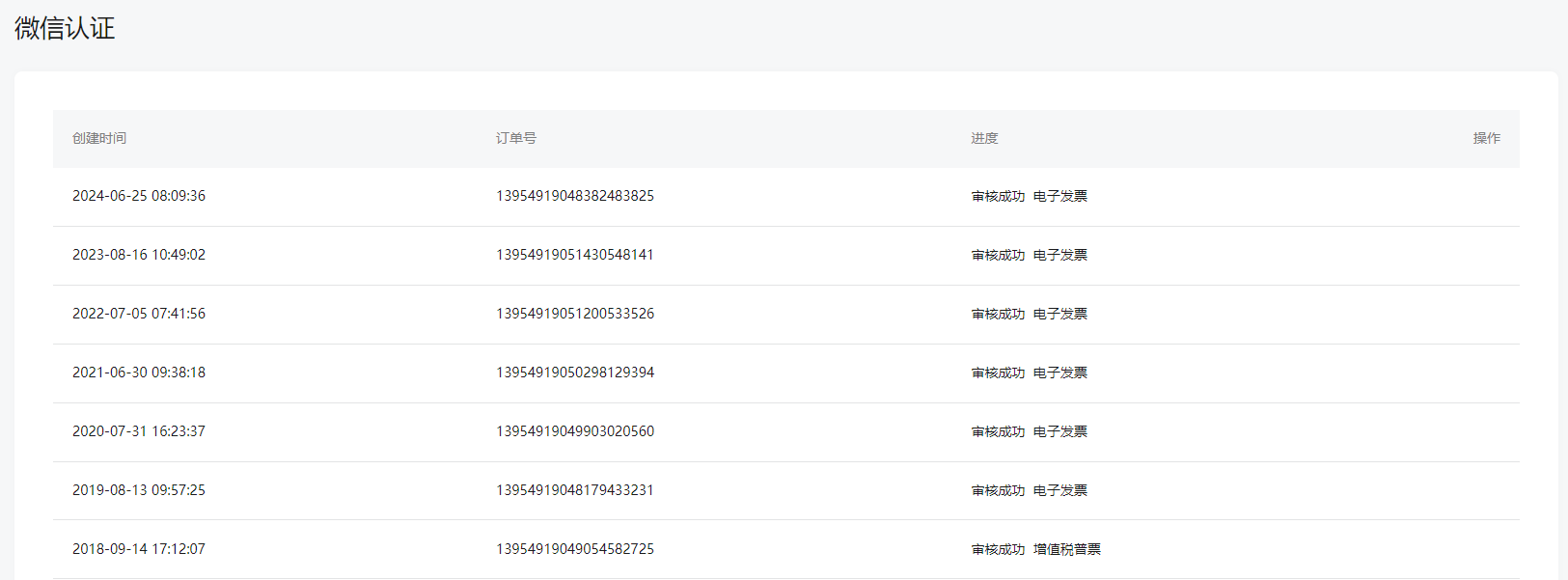The image size is (1568, 580).
Task: Select order number 13954919048382483825
Action: 575,196
